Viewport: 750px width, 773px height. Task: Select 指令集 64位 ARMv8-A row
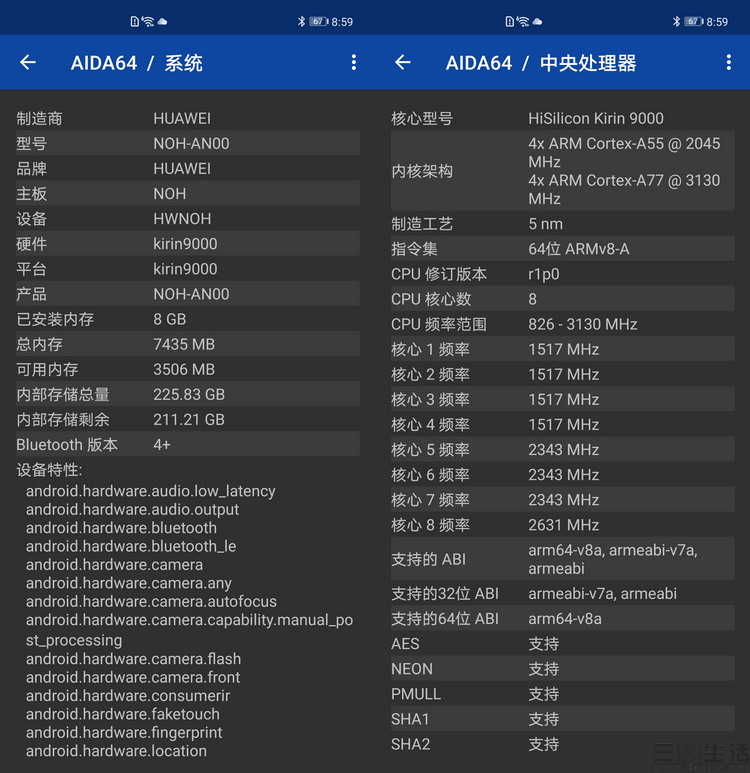562,249
